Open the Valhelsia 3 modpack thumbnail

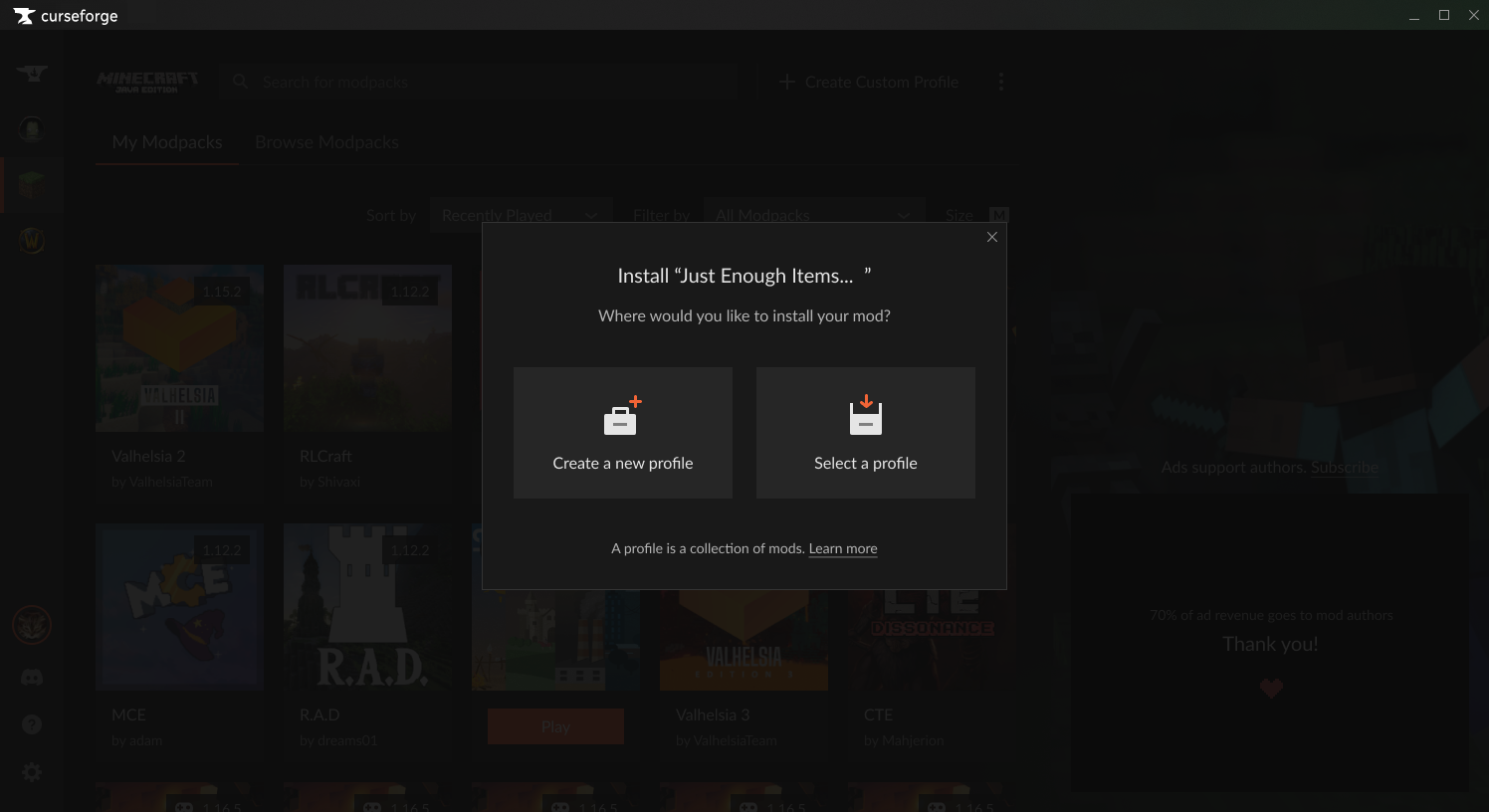tap(744, 640)
